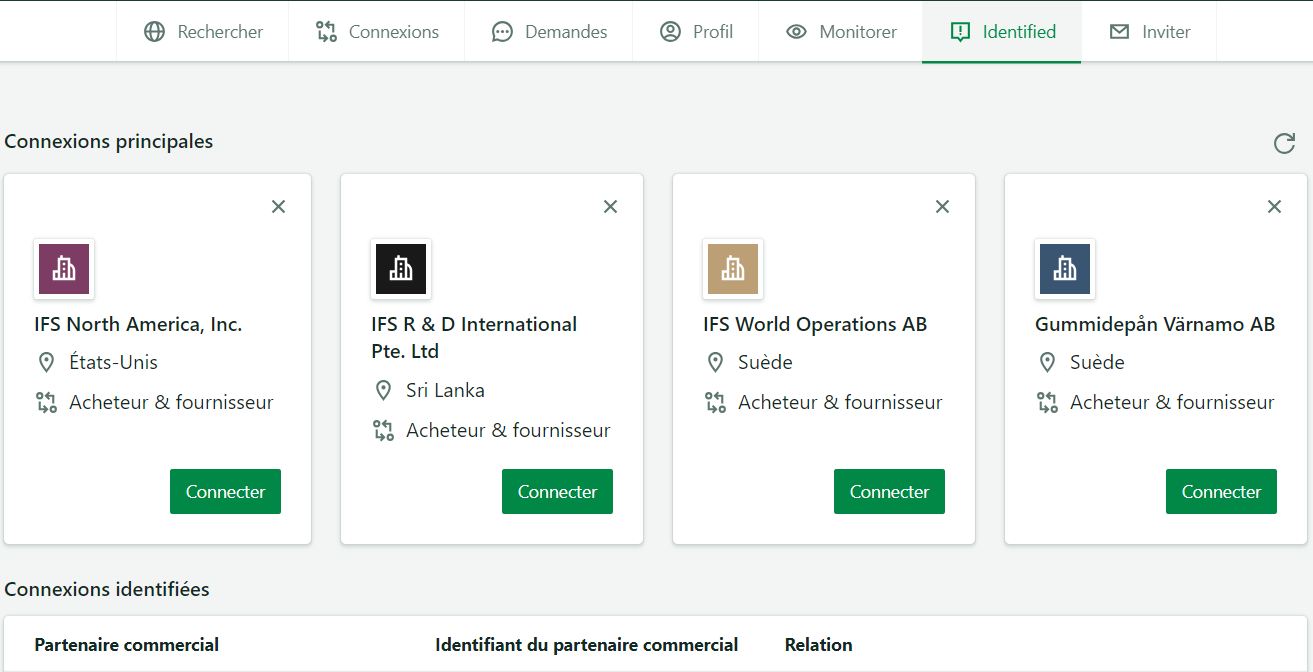Viewport: 1313px width, 672px height.
Task: Click Acheteur & fournisseur on IFS World Operations card
Action: (840, 403)
